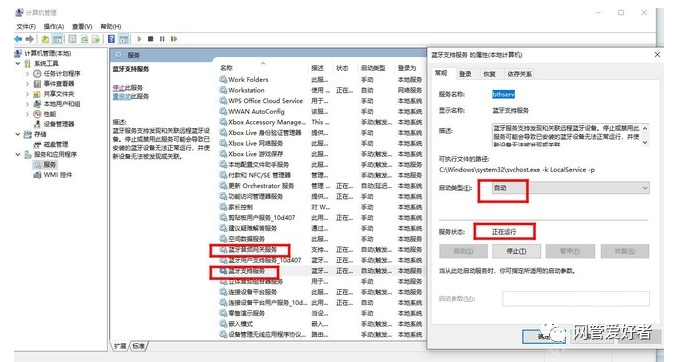Viewport: 674px width, 362px height.
Task: Select the 服务 node in the tree
Action: pyautogui.click(x=45, y=164)
